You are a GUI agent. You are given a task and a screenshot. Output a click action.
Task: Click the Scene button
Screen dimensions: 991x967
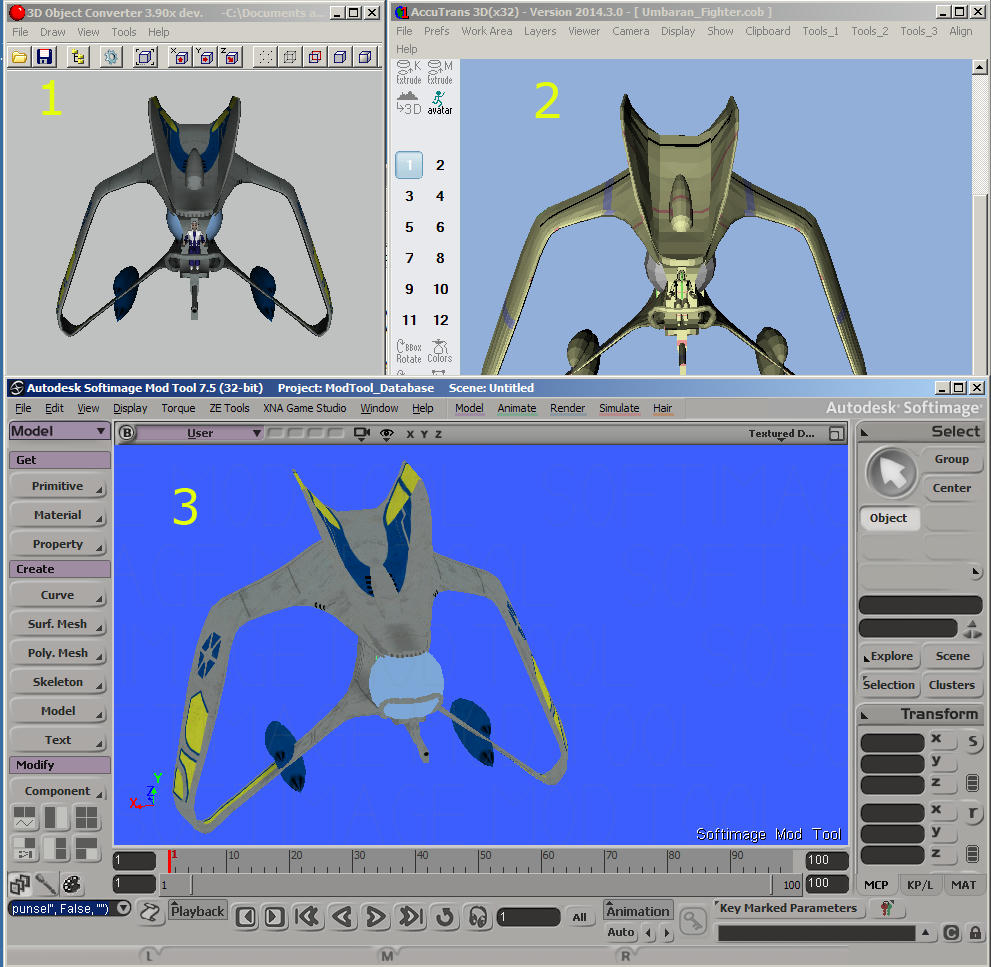pyautogui.click(x=952, y=656)
